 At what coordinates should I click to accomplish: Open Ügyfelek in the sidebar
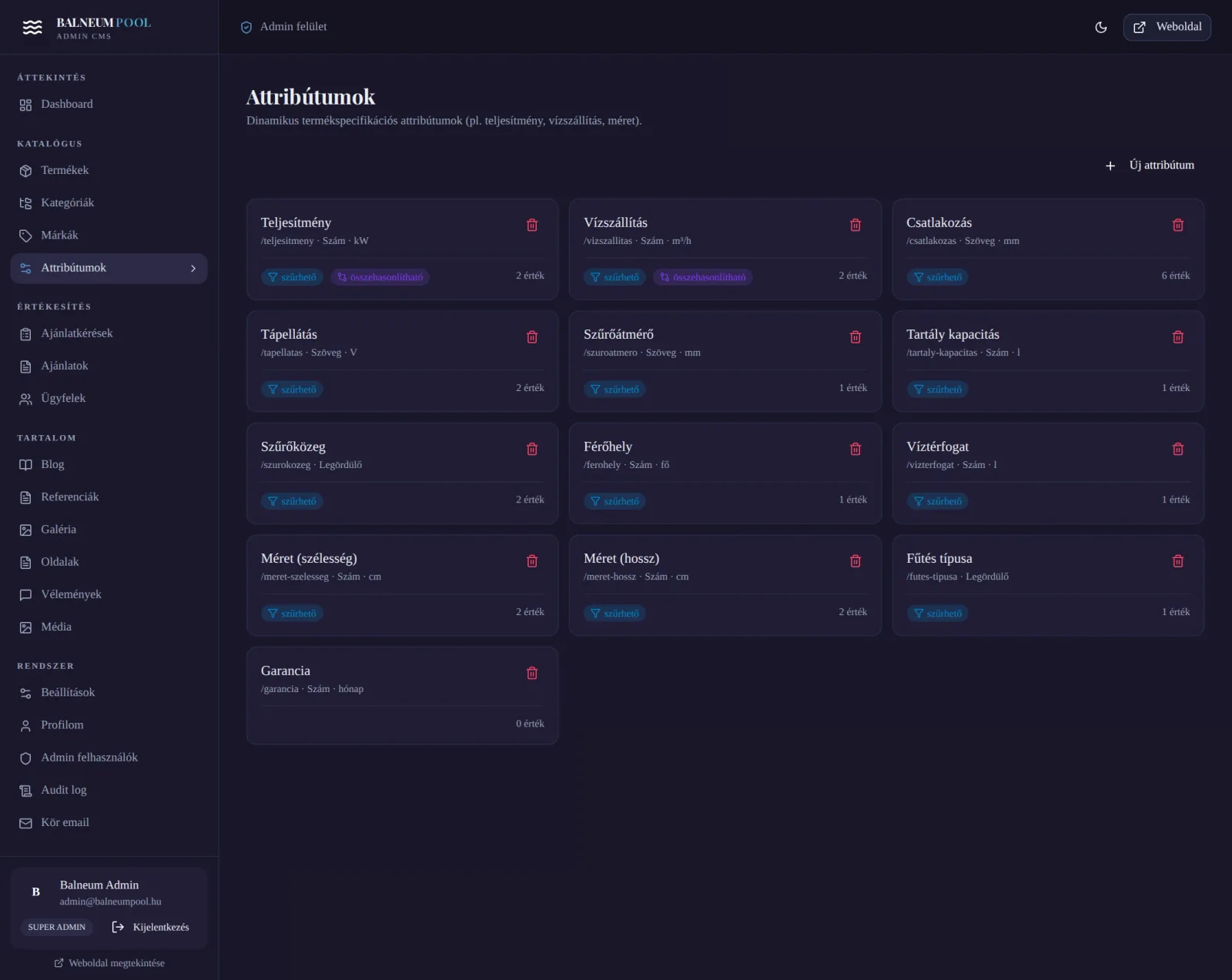pos(109,399)
